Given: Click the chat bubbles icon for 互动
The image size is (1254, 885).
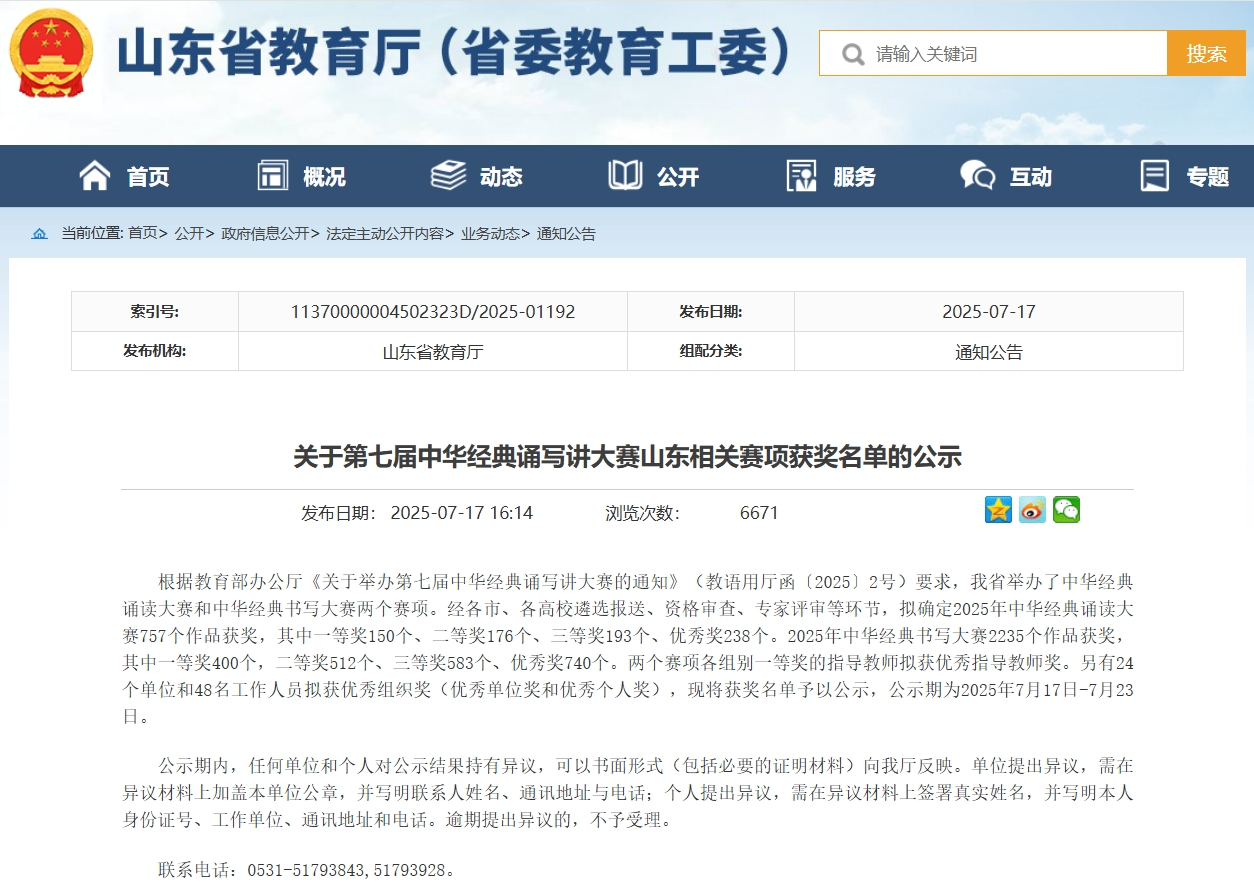Looking at the screenshot, I should 977,176.
